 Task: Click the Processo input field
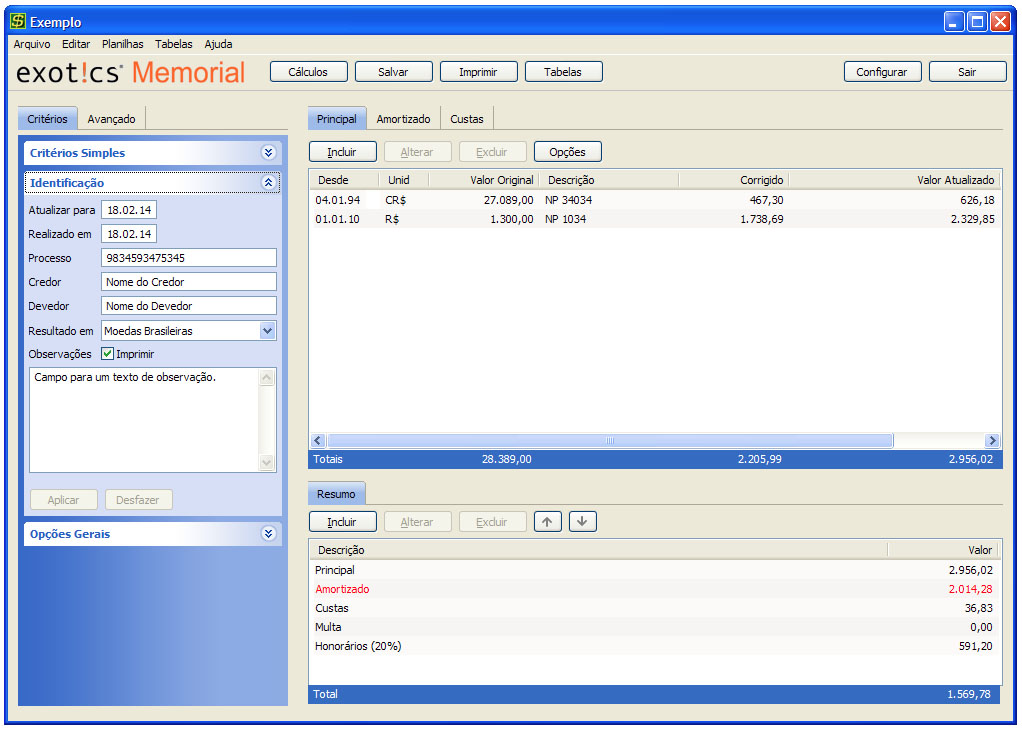coord(189,258)
